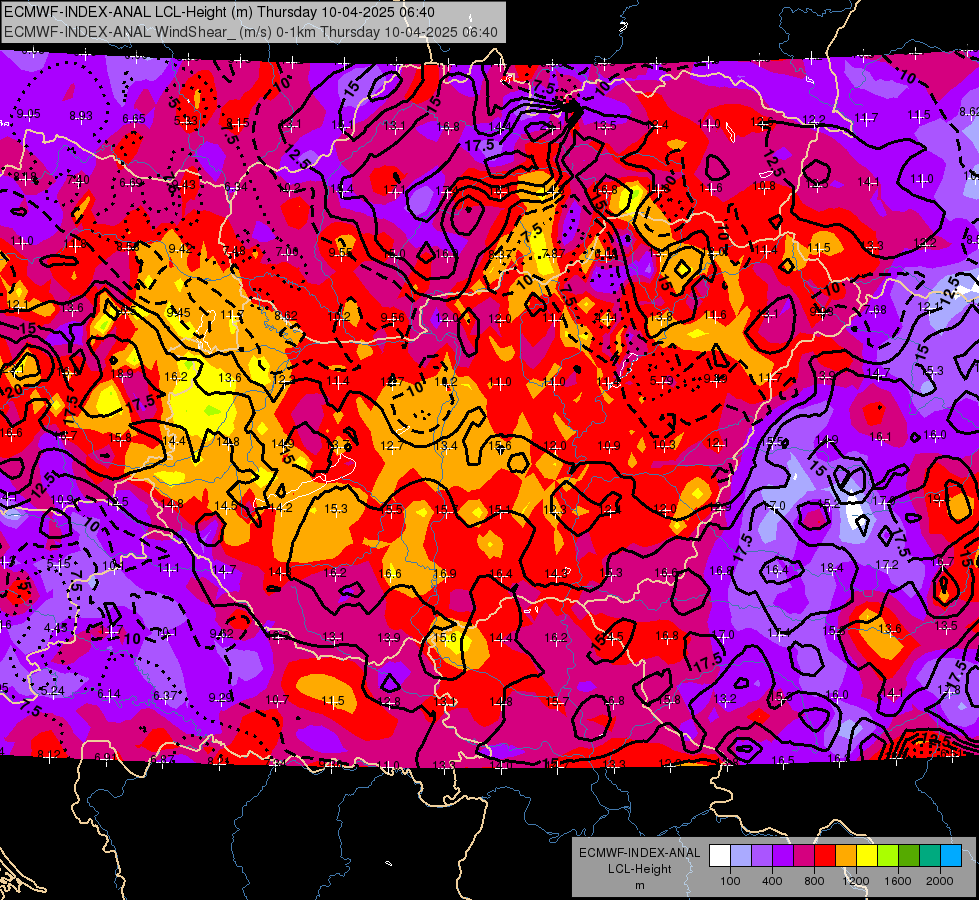Click the 9.42 wind shear value
Image resolution: width=979 pixels, height=900 pixels.
click(x=180, y=249)
